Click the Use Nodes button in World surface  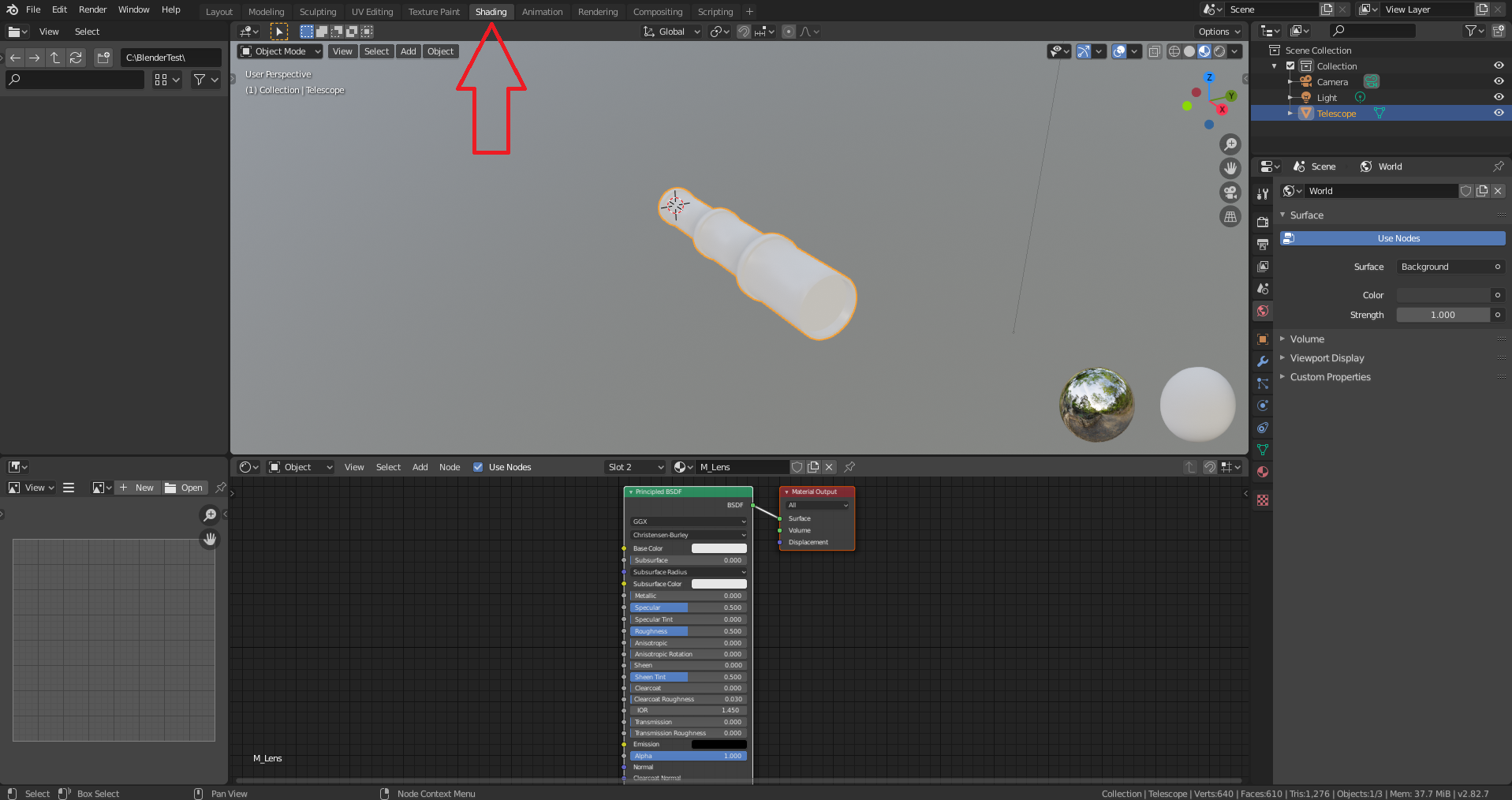[1398, 238]
